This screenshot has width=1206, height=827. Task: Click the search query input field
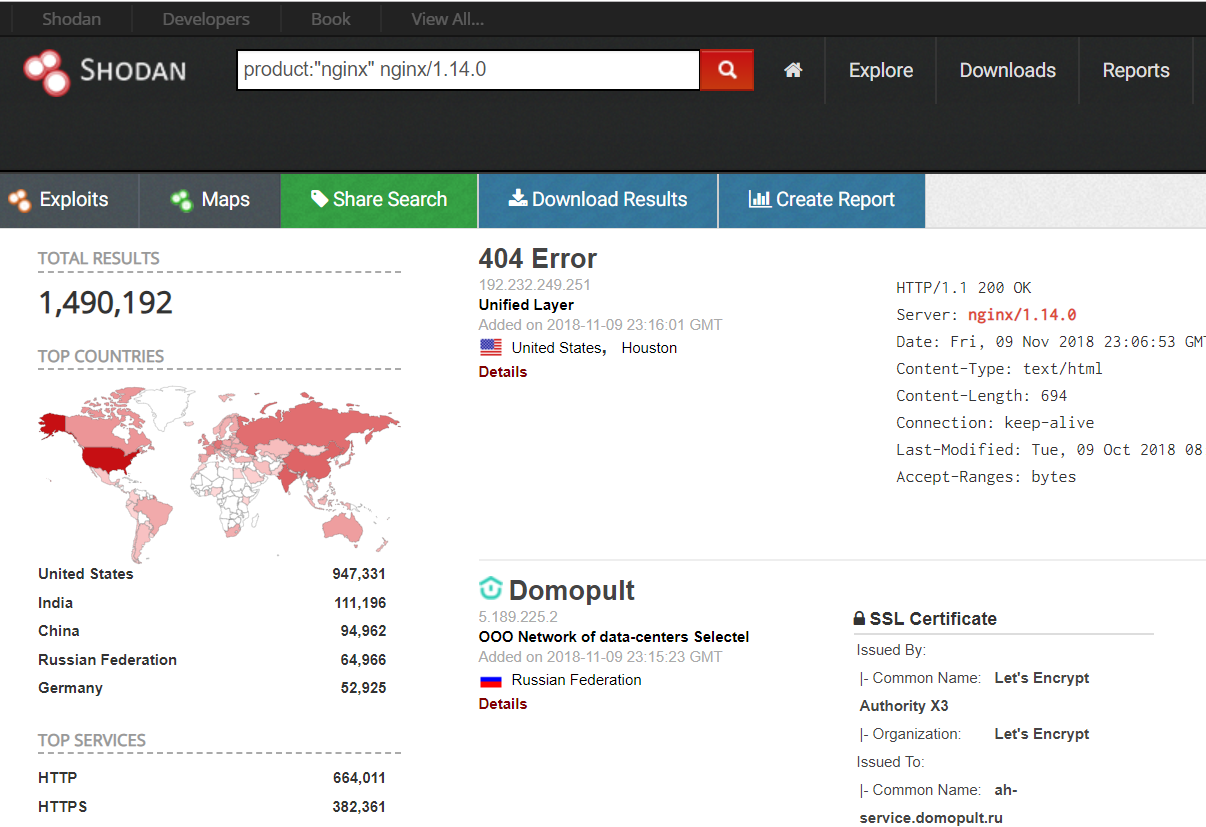coord(467,70)
